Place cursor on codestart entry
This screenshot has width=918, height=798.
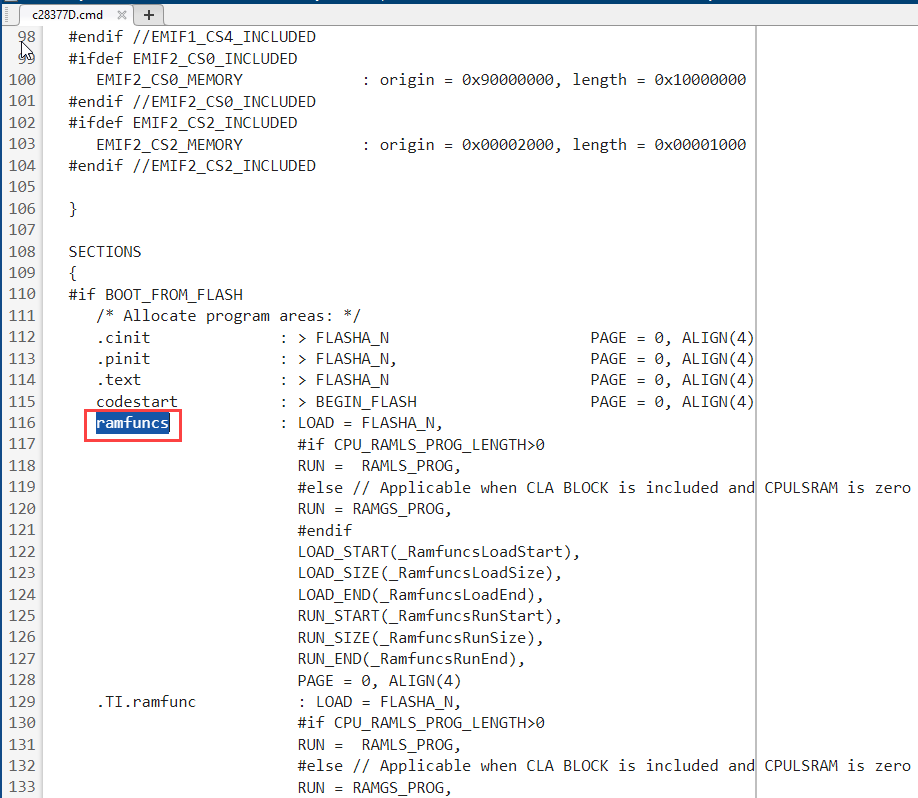137,402
